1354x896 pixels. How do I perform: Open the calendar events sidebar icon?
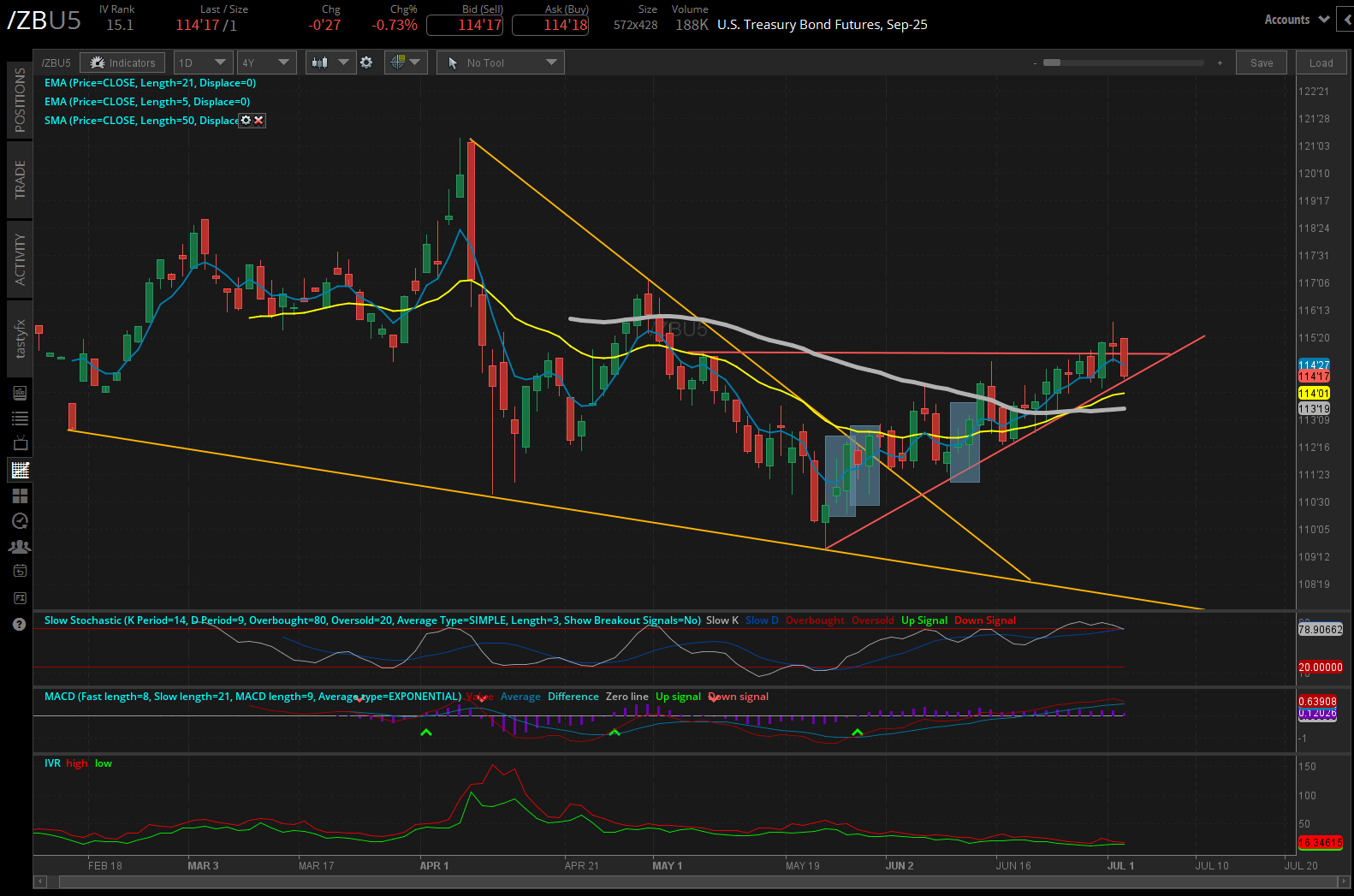(x=20, y=571)
